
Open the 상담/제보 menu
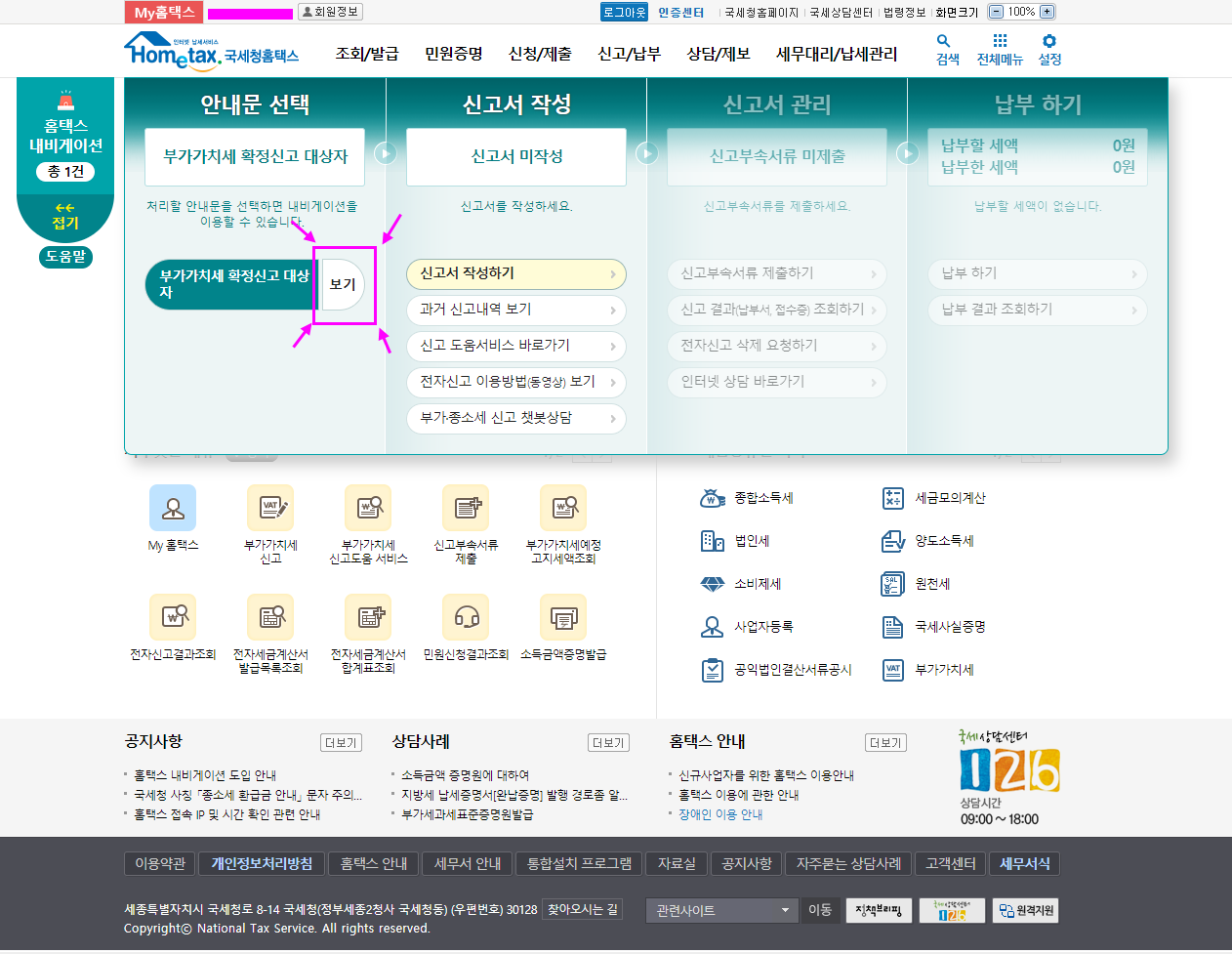click(719, 54)
